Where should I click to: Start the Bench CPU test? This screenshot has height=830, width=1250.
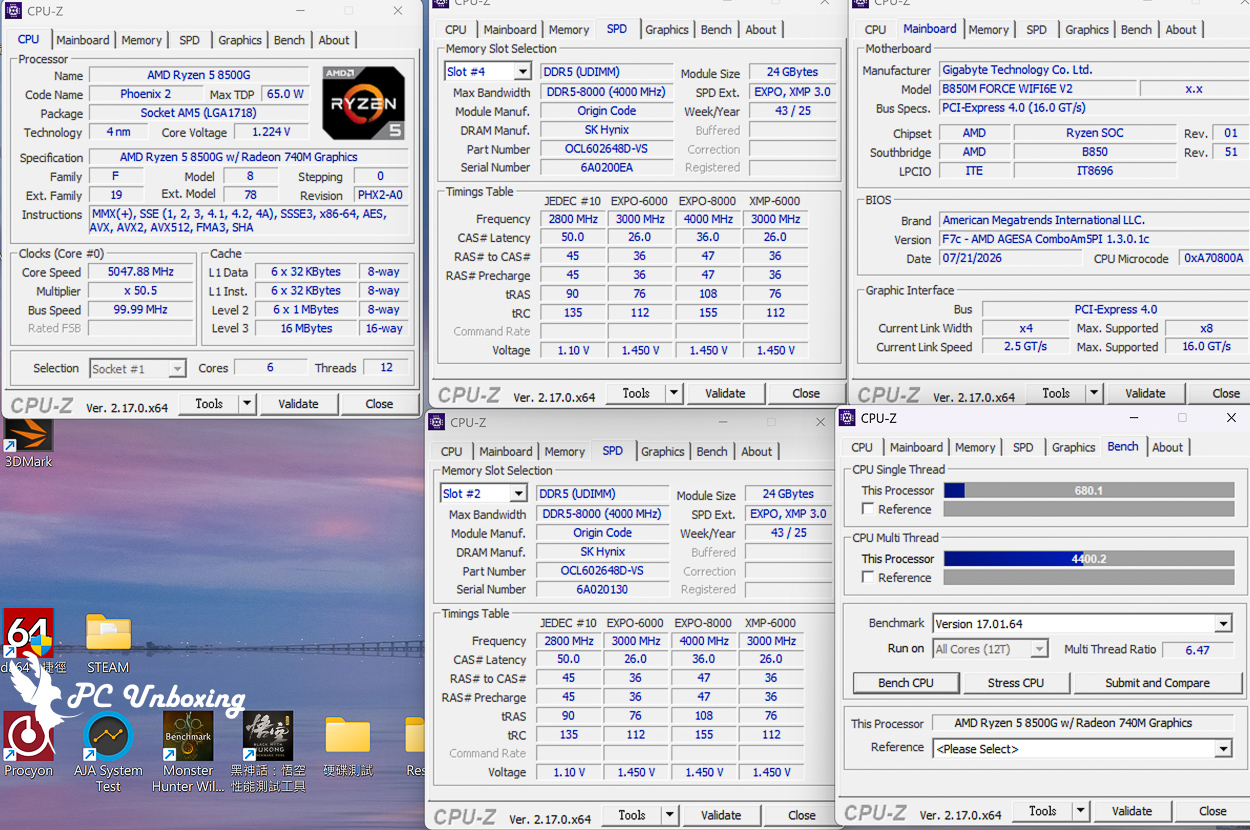[906, 683]
